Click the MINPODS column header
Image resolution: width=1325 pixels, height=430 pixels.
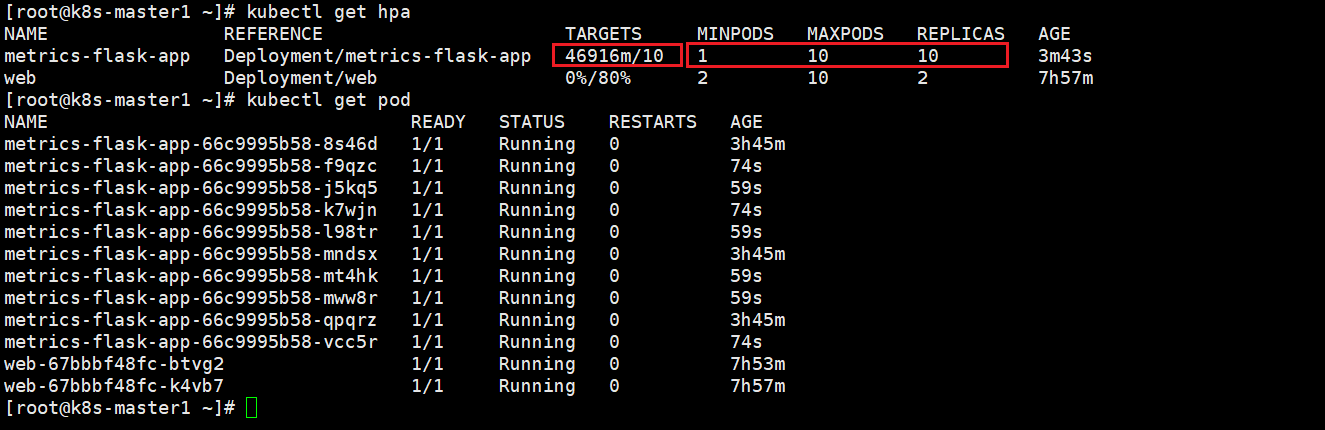click(x=735, y=34)
